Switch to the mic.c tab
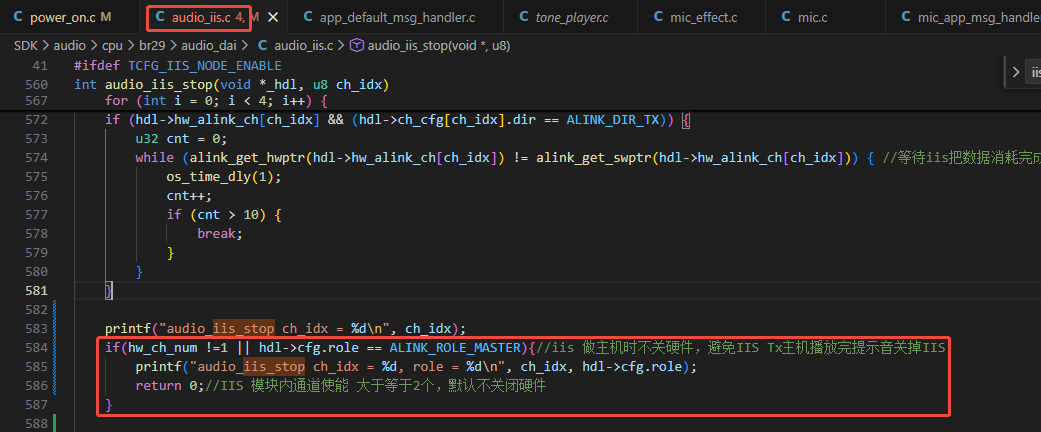1041x432 pixels. click(813, 18)
